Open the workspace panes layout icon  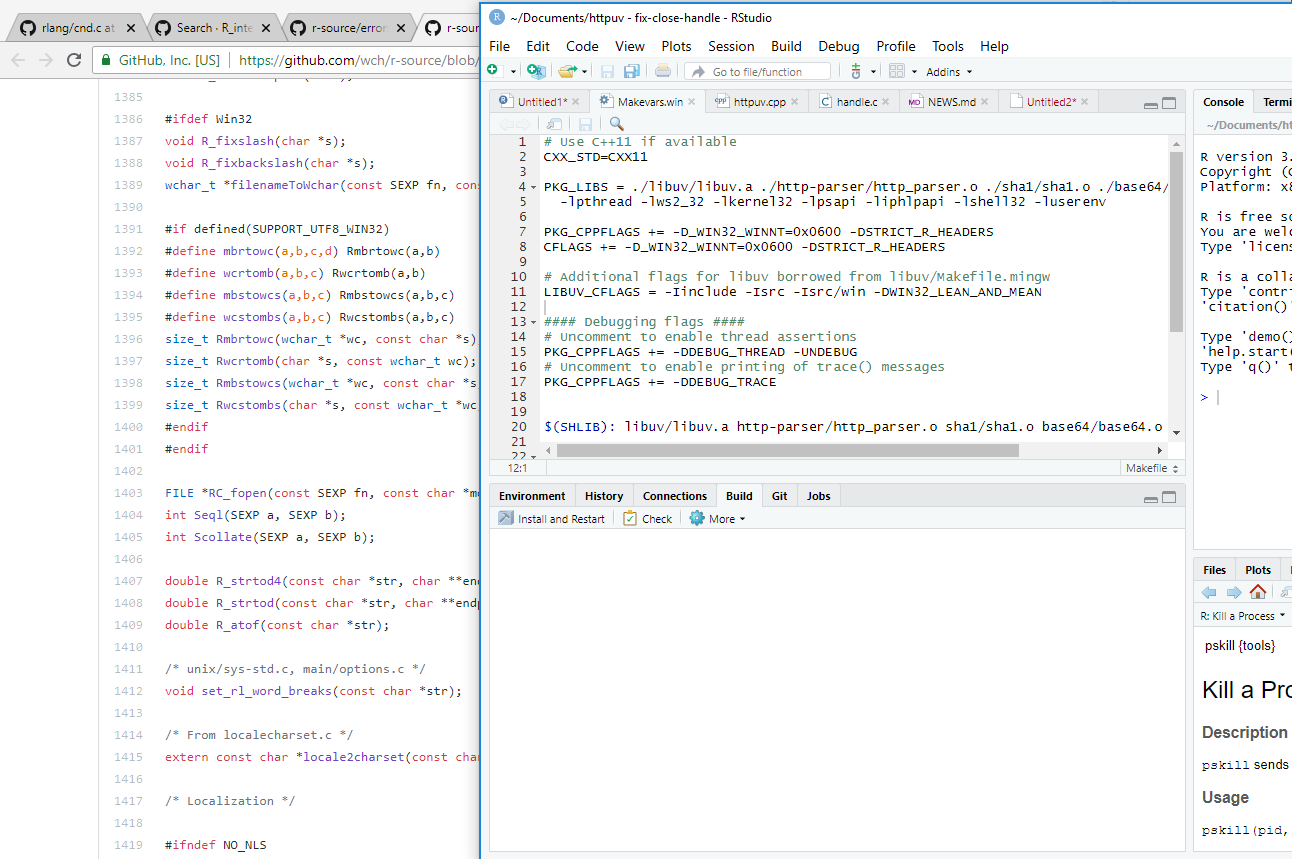pyautogui.click(x=897, y=71)
